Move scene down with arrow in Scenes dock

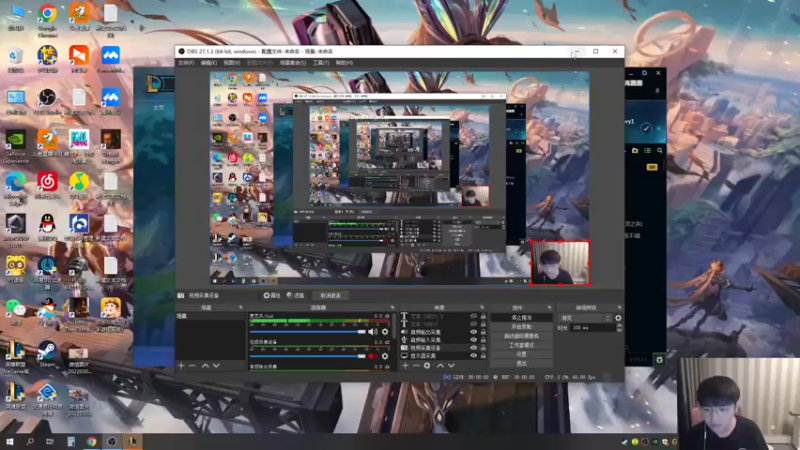216,365
